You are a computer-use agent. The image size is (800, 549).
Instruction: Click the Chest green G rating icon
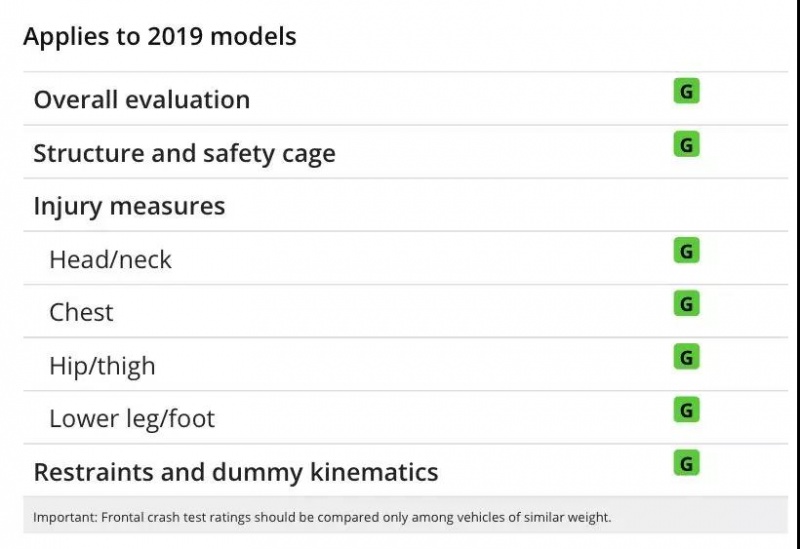pos(686,304)
